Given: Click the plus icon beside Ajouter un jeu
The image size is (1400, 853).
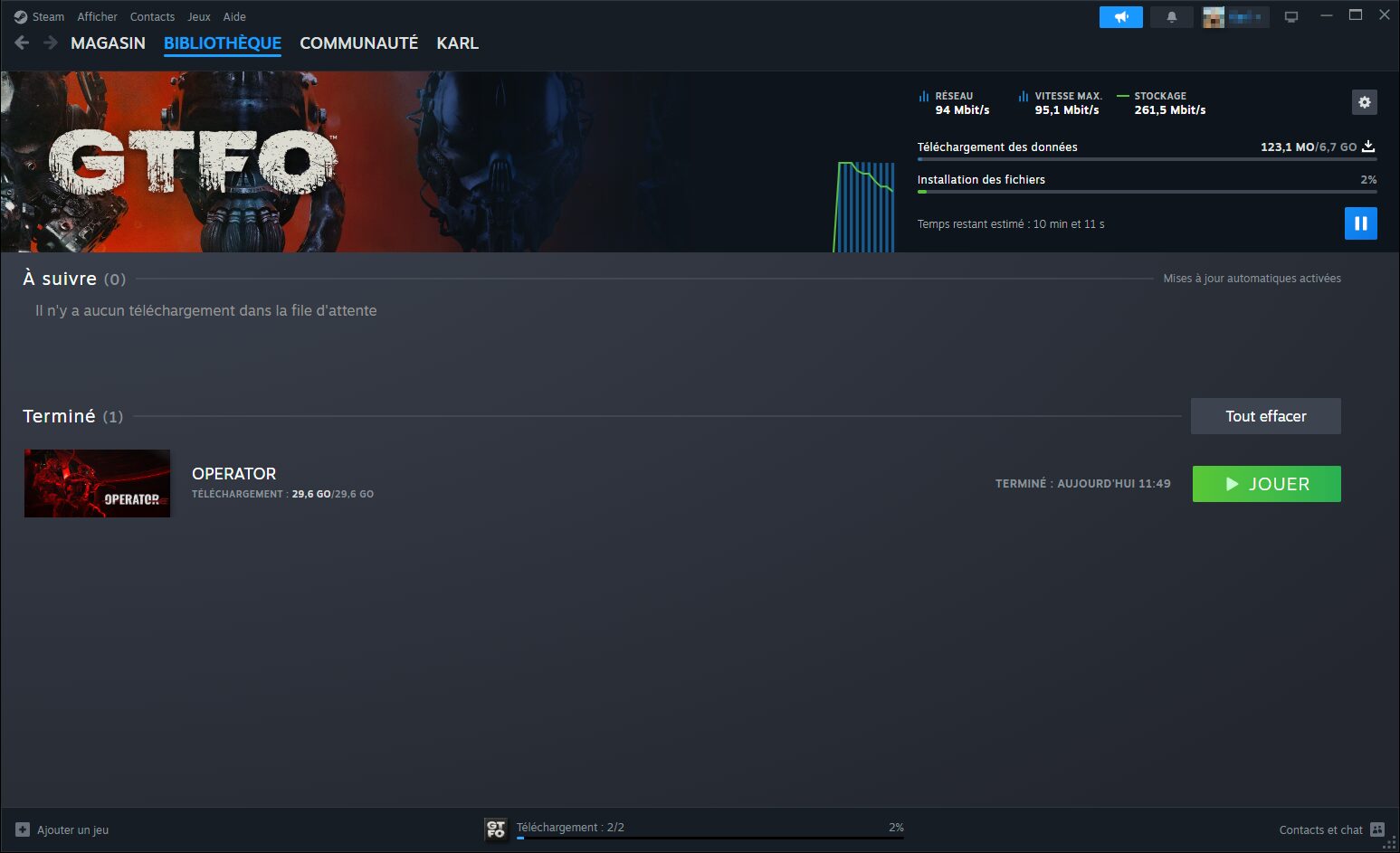Looking at the screenshot, I should coord(23,829).
